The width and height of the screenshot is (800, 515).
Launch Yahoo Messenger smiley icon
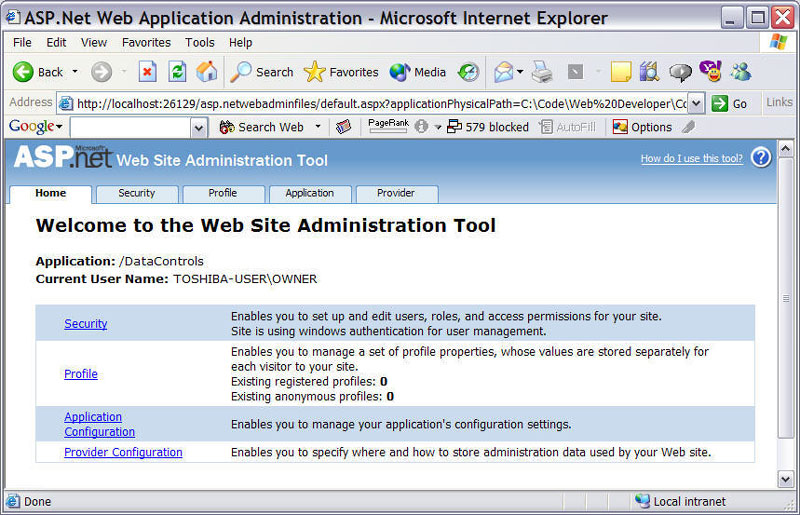click(711, 71)
